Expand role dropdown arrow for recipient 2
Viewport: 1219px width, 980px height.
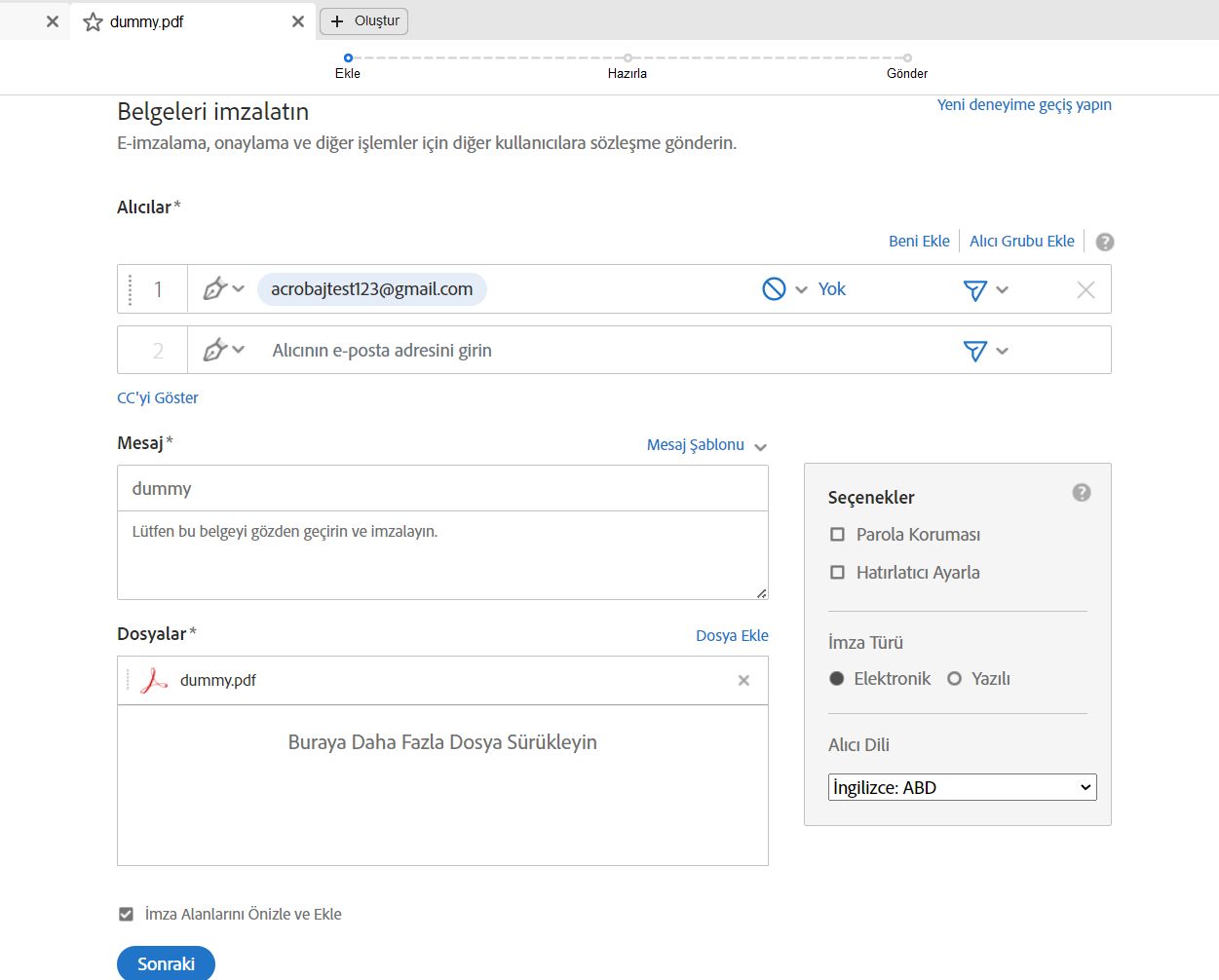pos(239,350)
